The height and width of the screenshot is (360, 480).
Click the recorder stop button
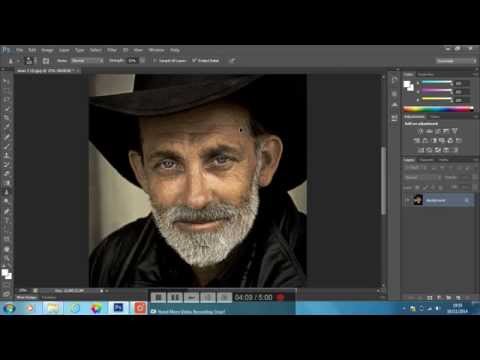tap(159, 297)
